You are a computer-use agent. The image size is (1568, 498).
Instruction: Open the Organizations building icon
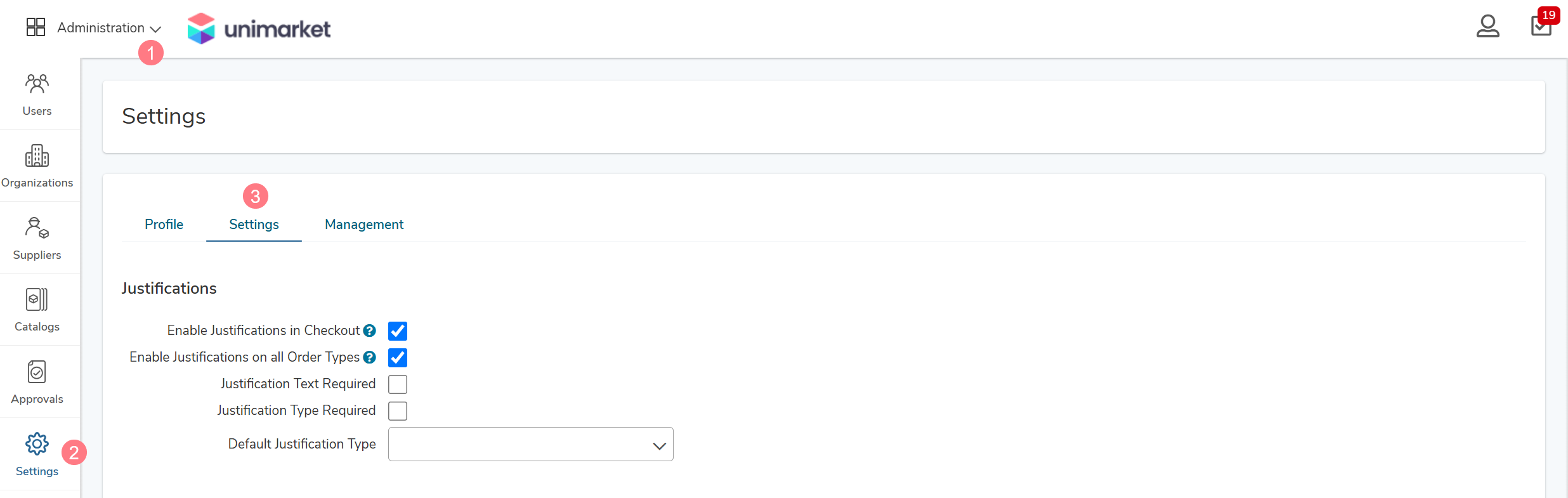pos(37,155)
